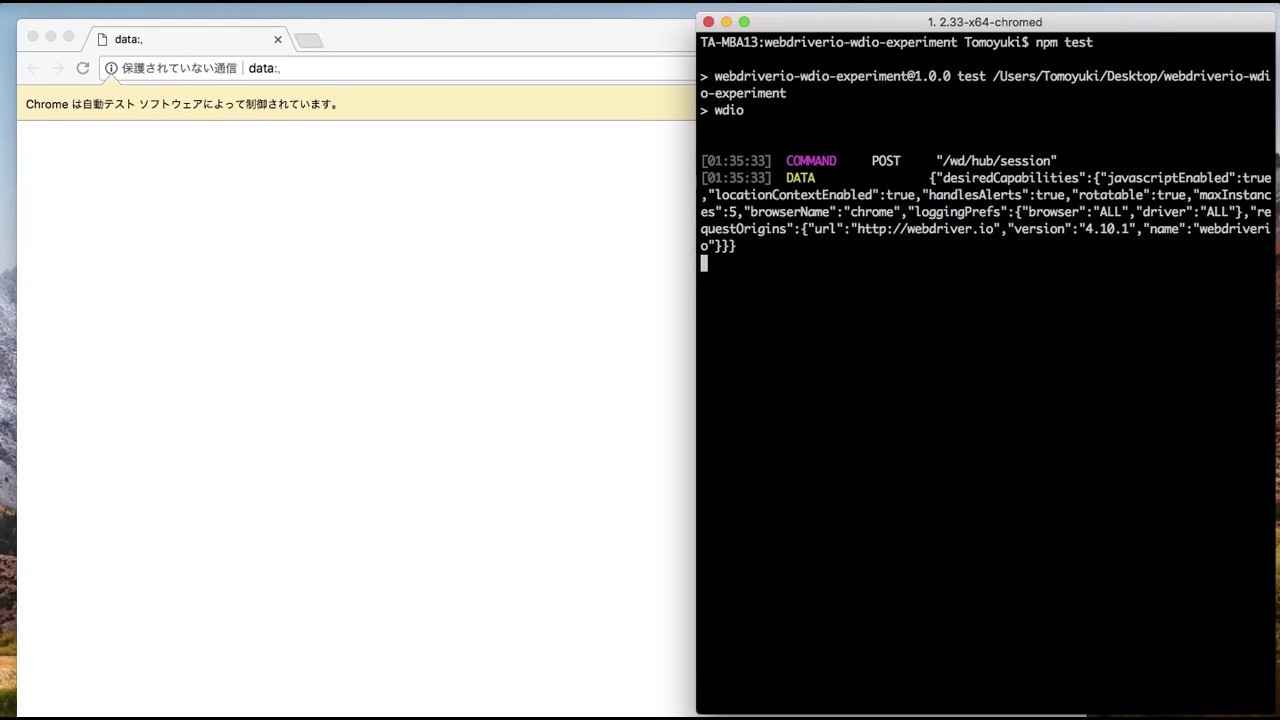
Task: Reload the Chrome page
Action: (83, 68)
